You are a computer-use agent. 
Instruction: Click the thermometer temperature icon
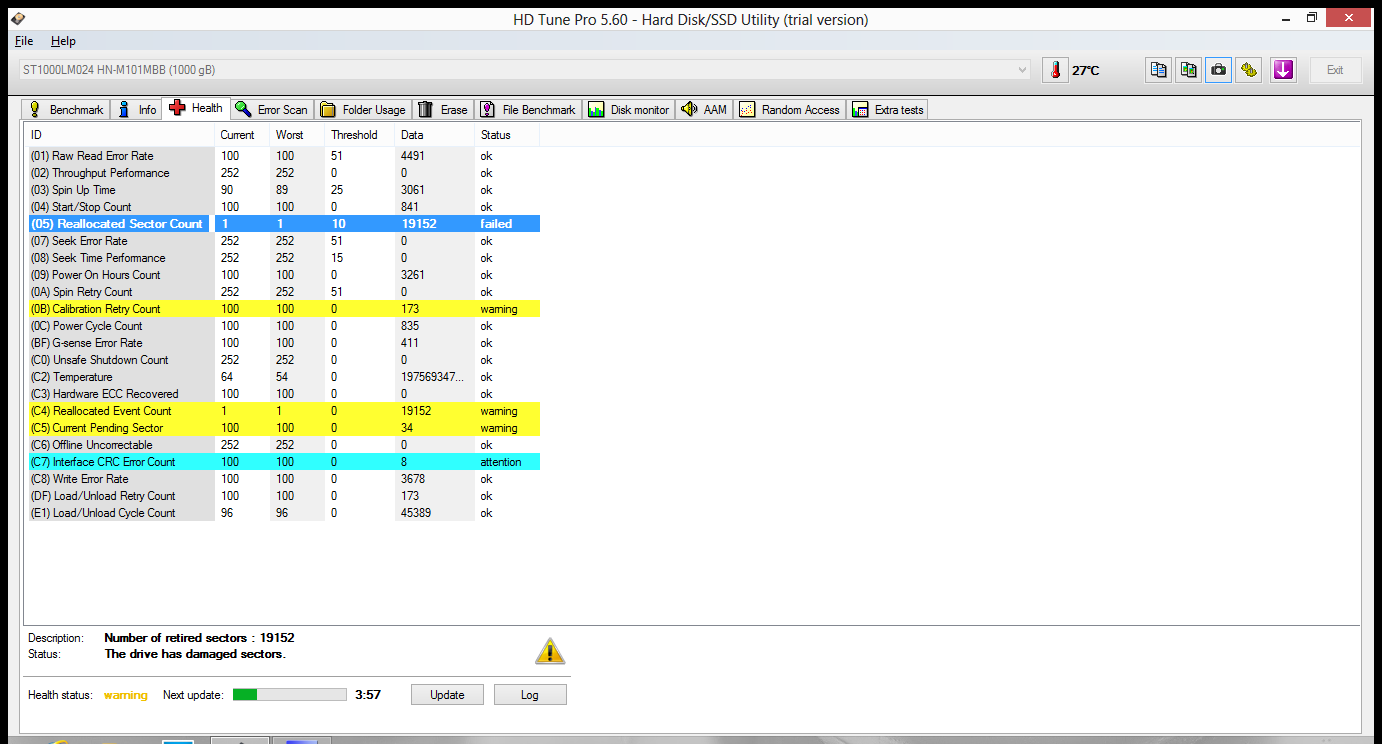[1055, 70]
